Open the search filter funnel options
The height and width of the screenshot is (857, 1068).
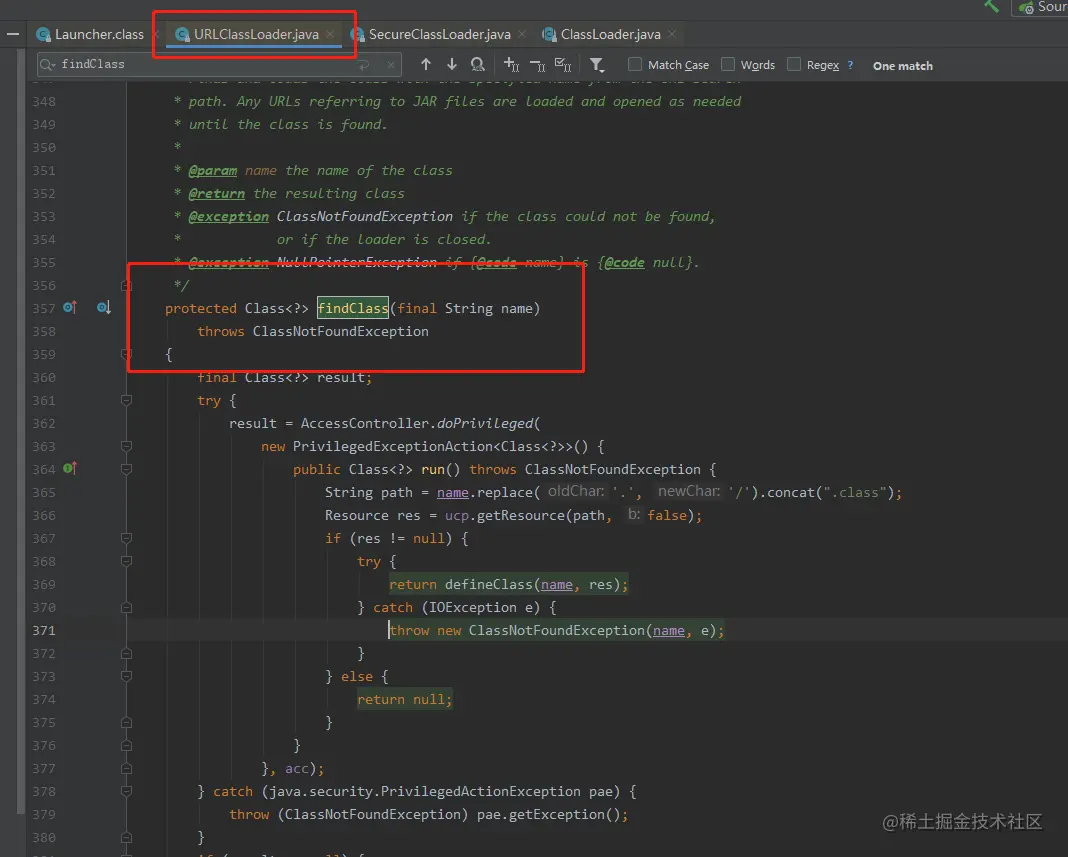(x=597, y=65)
